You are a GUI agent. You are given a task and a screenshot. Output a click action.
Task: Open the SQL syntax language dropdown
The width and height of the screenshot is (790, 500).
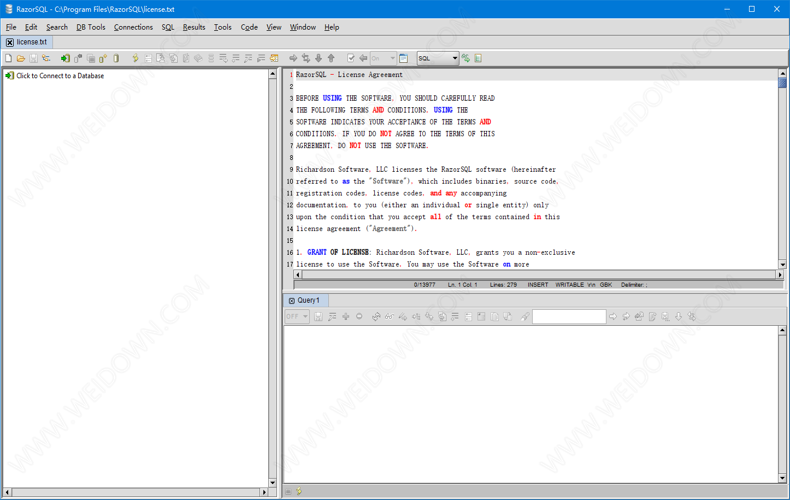click(x=438, y=58)
